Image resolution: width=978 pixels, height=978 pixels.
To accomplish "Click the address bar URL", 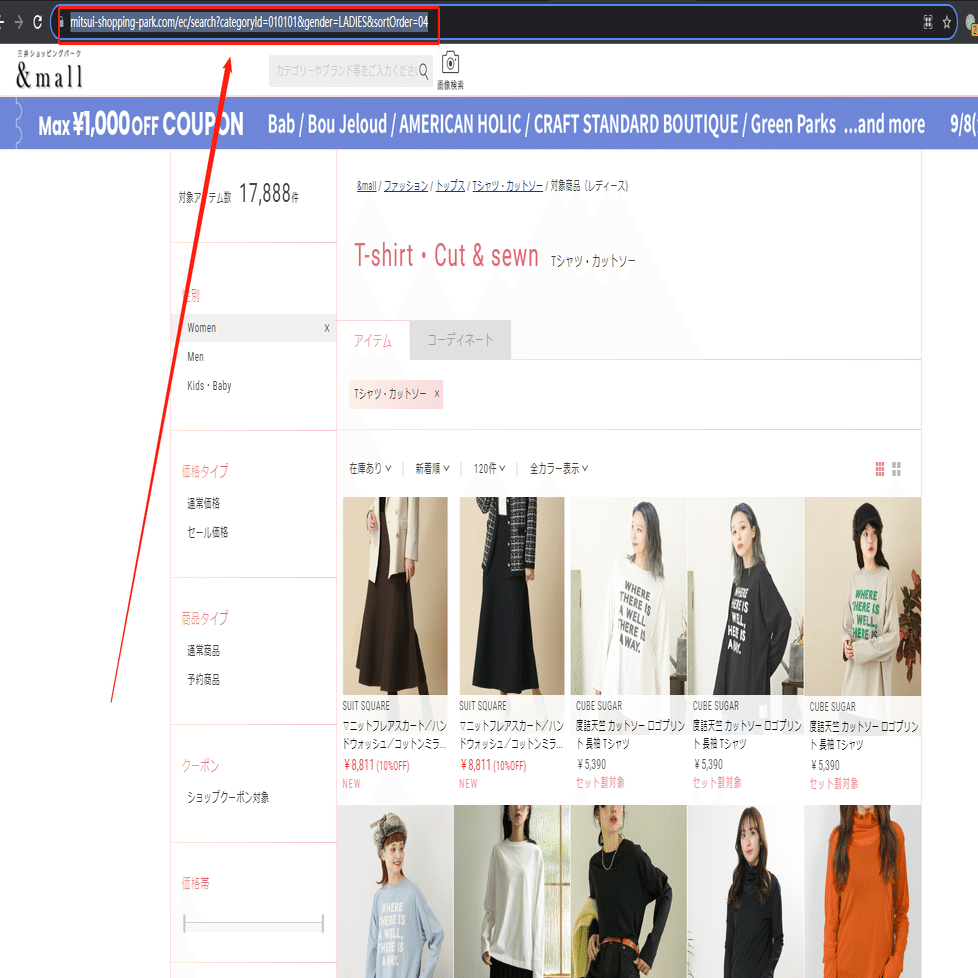I will (x=249, y=22).
